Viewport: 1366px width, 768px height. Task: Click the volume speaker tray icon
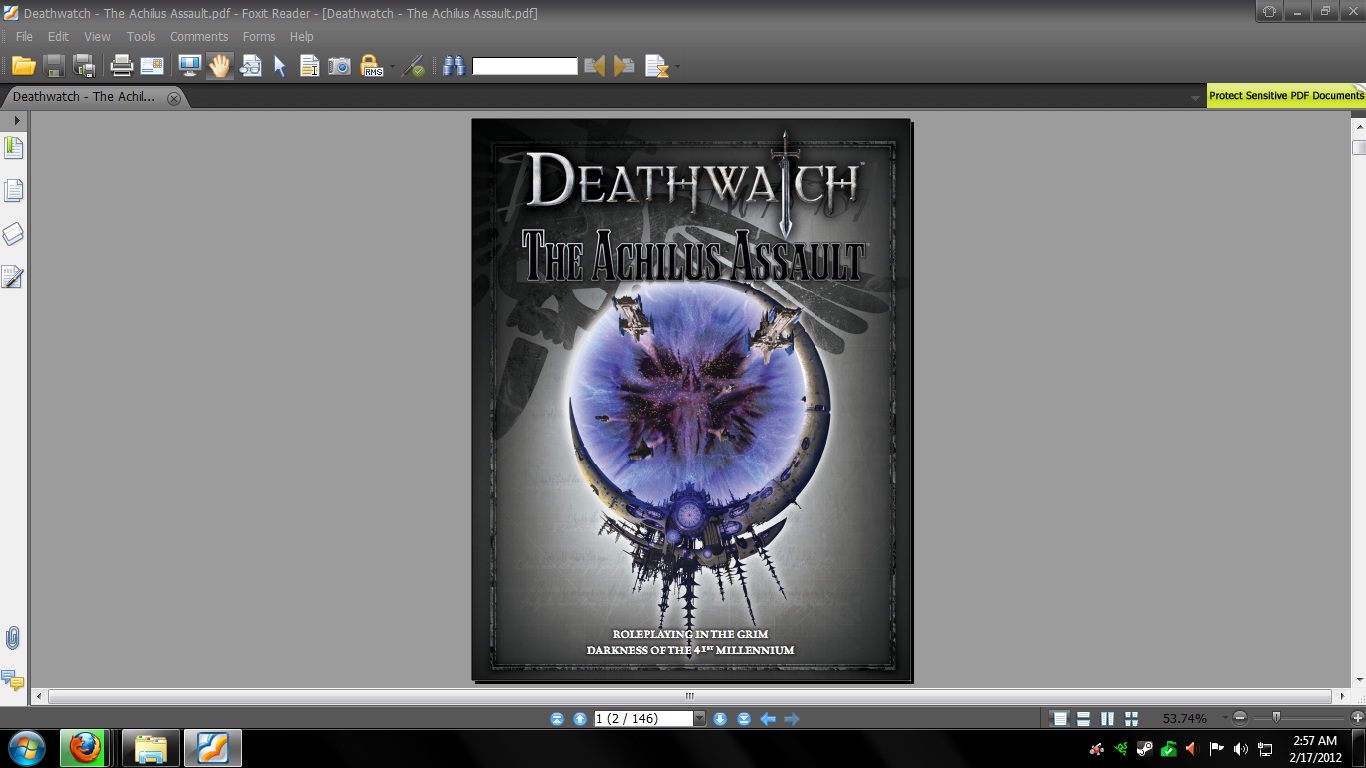[1240, 748]
